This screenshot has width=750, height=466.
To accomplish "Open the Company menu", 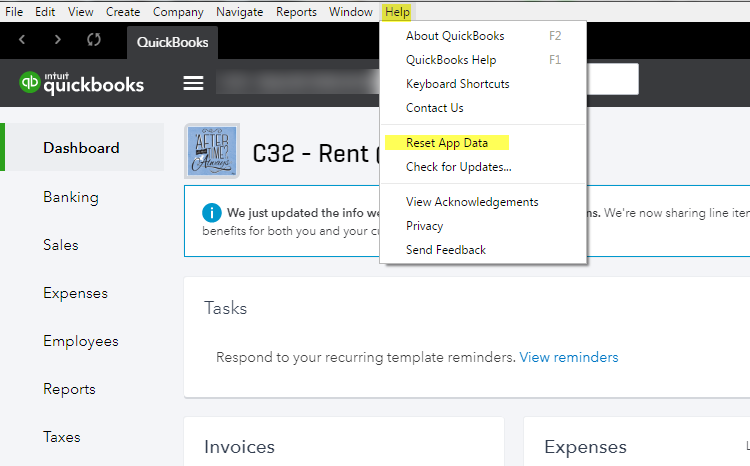I will click(x=178, y=12).
